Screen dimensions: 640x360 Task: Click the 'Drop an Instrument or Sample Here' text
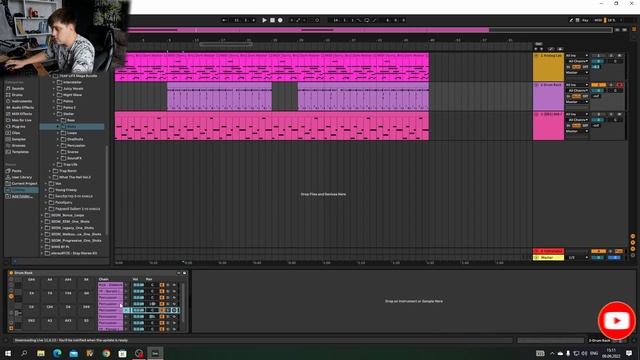coord(414,301)
